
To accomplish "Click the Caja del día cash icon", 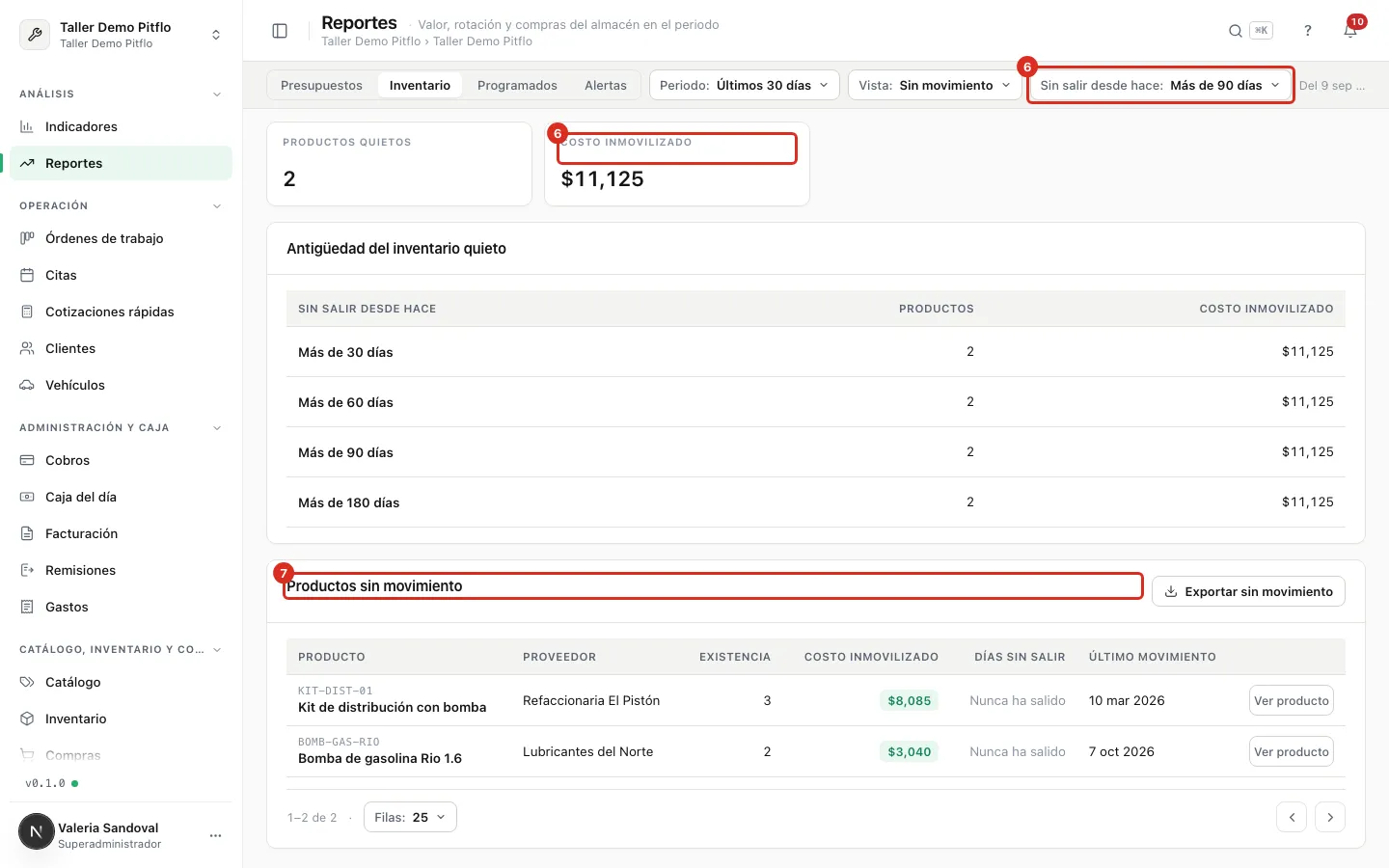I will click(27, 497).
